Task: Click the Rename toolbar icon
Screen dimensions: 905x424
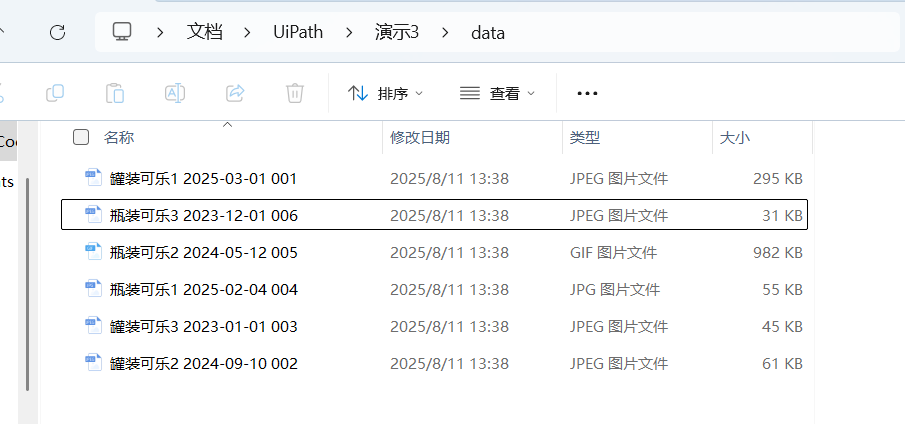Action: 174,93
